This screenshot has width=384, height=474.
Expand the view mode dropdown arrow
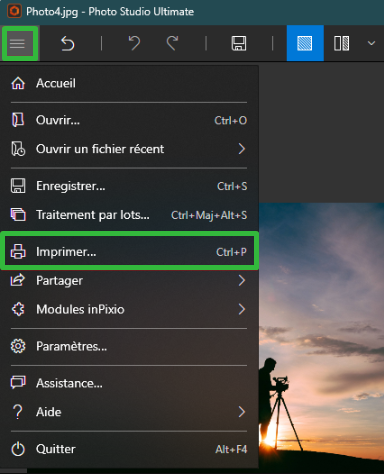click(x=371, y=43)
